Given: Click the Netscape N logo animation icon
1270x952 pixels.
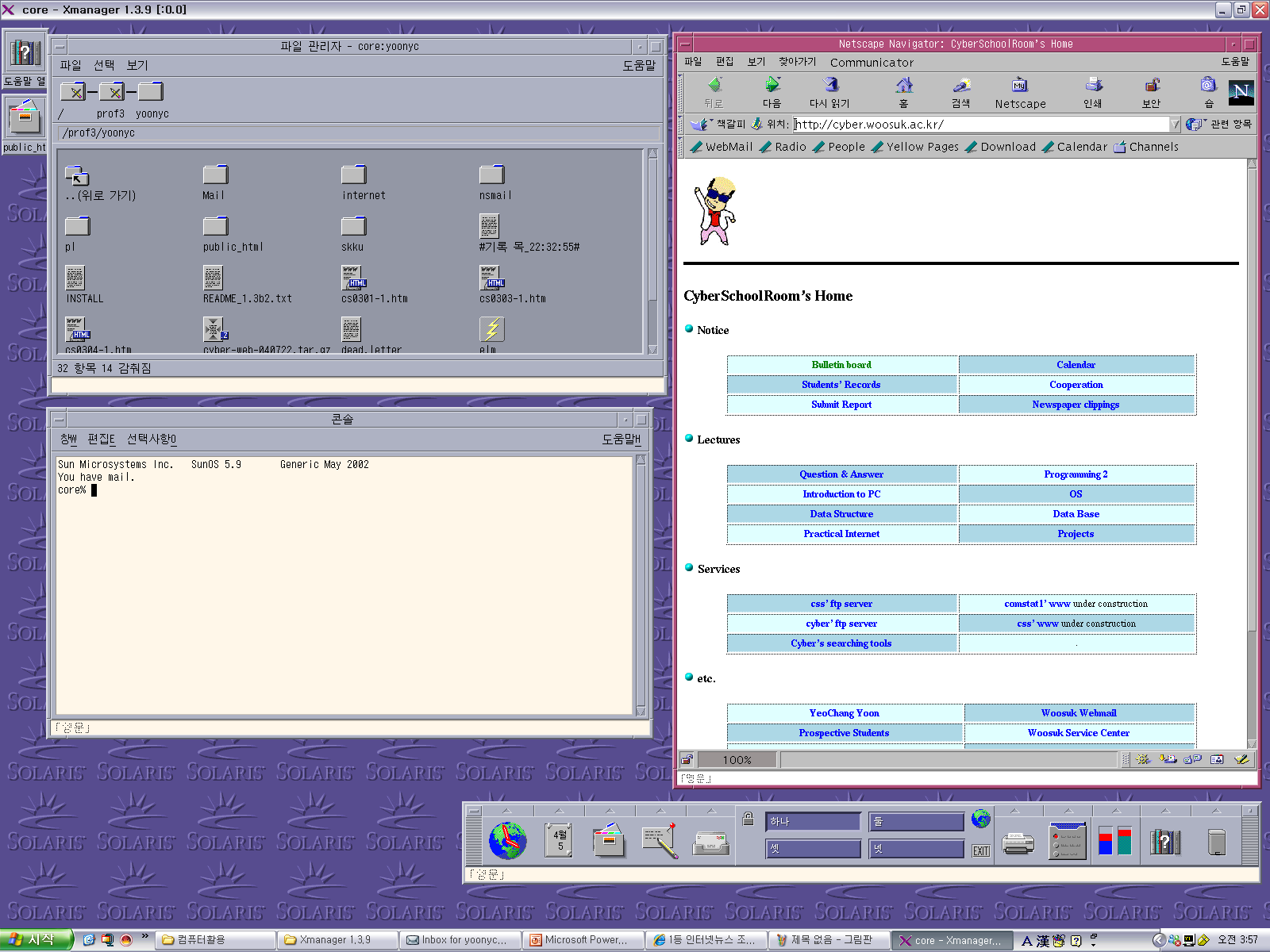Looking at the screenshot, I should 1241,92.
